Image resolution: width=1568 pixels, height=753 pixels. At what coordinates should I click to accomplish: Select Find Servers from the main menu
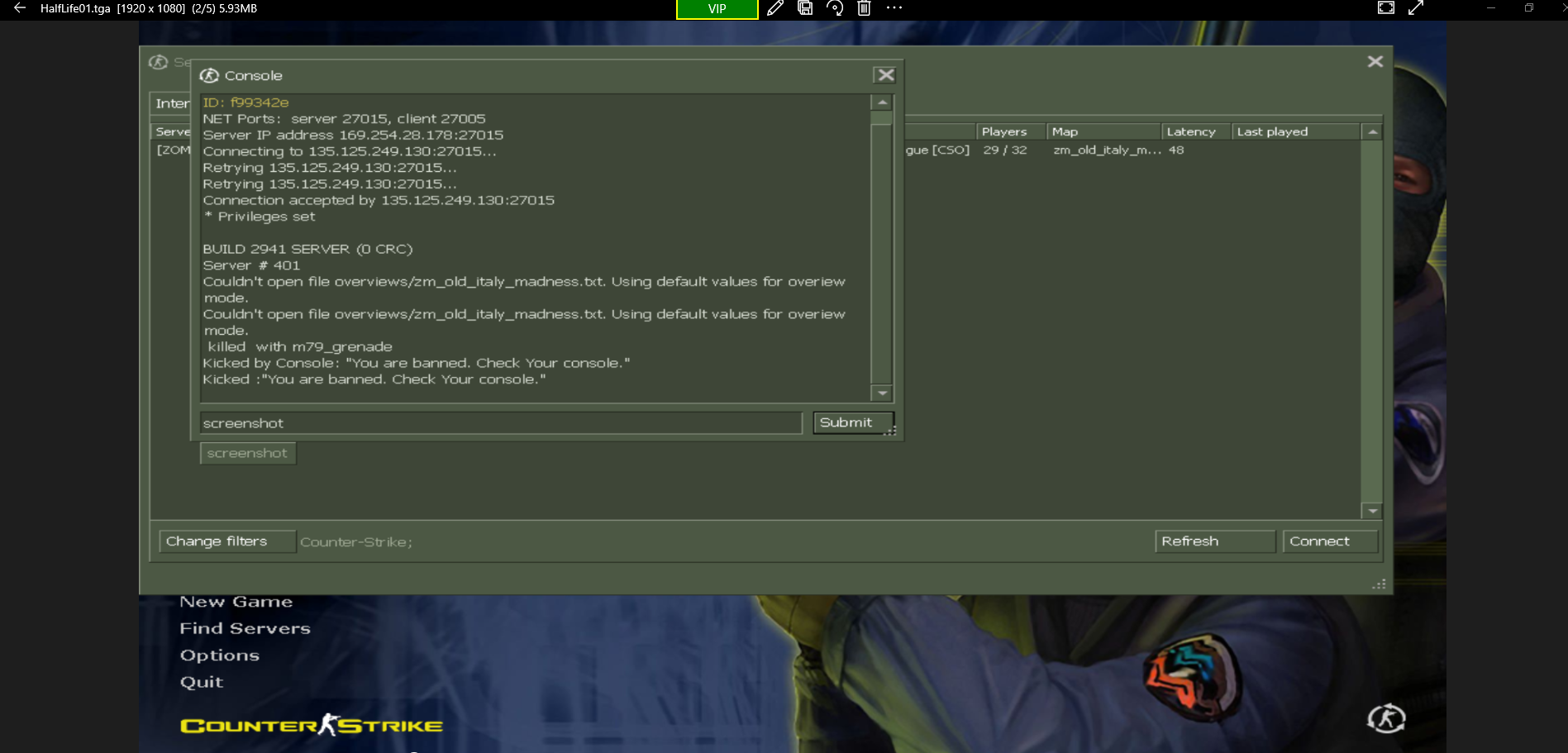click(x=245, y=628)
